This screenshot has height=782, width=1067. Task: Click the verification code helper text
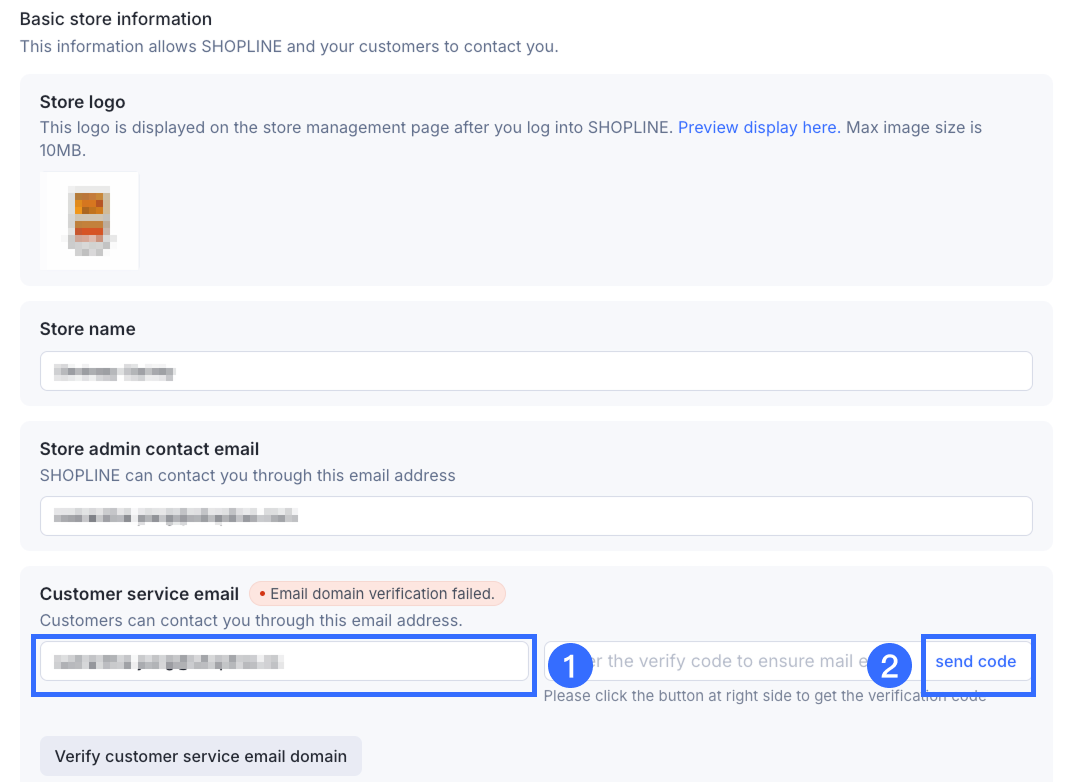coord(765,696)
